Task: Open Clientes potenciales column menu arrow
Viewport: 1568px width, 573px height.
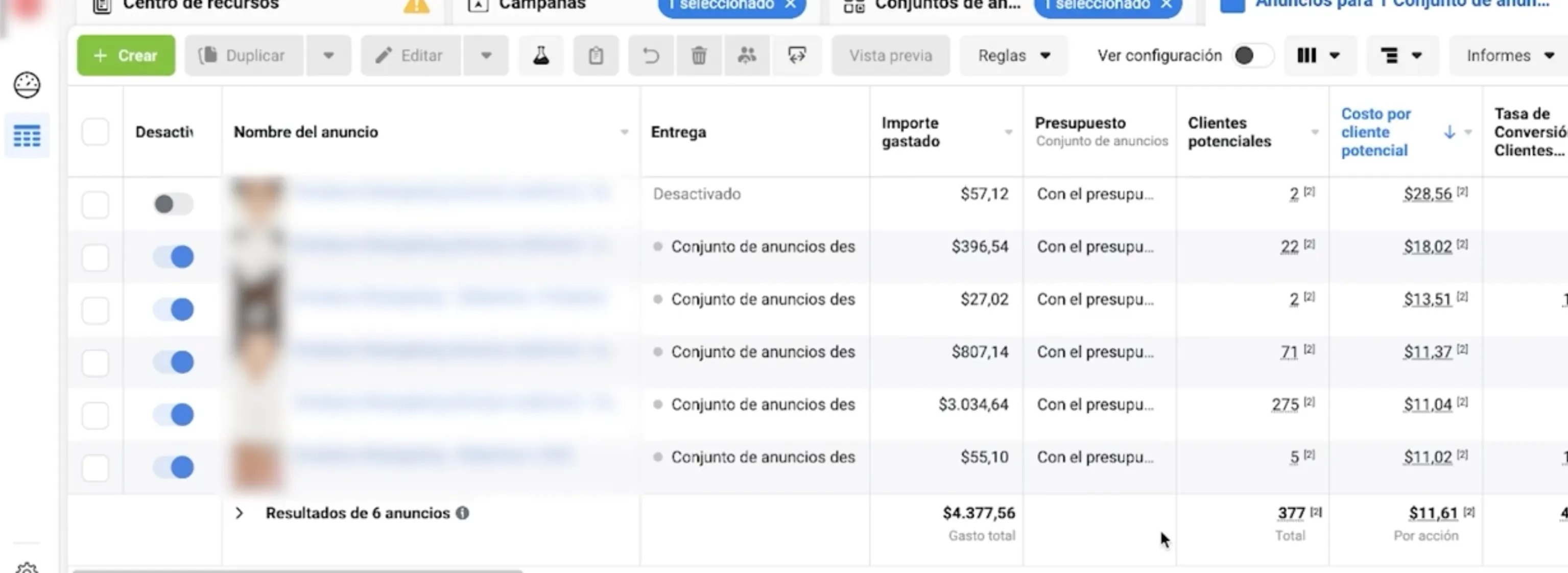Action: (1314, 132)
